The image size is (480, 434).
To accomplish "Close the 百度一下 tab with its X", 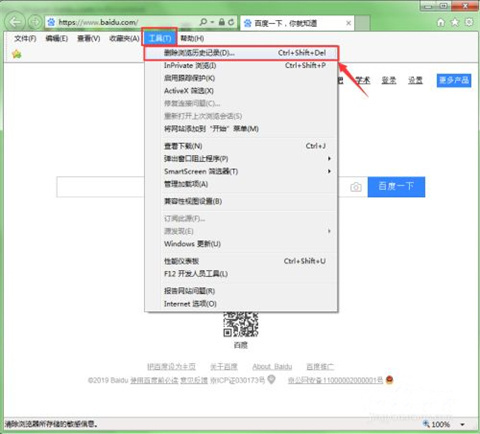I will [348, 23].
